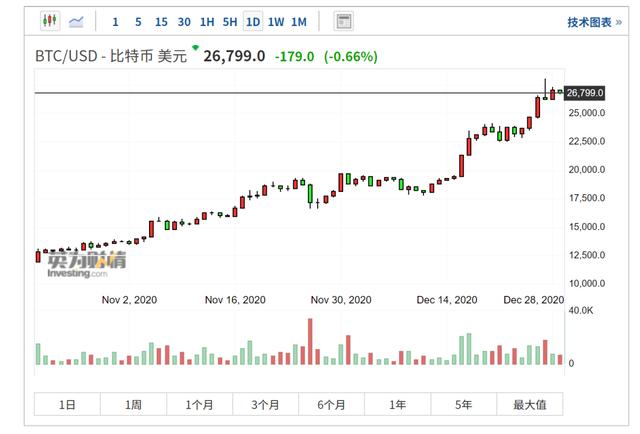Pick the 1M interval
This screenshot has height=434, width=640.
click(299, 21)
